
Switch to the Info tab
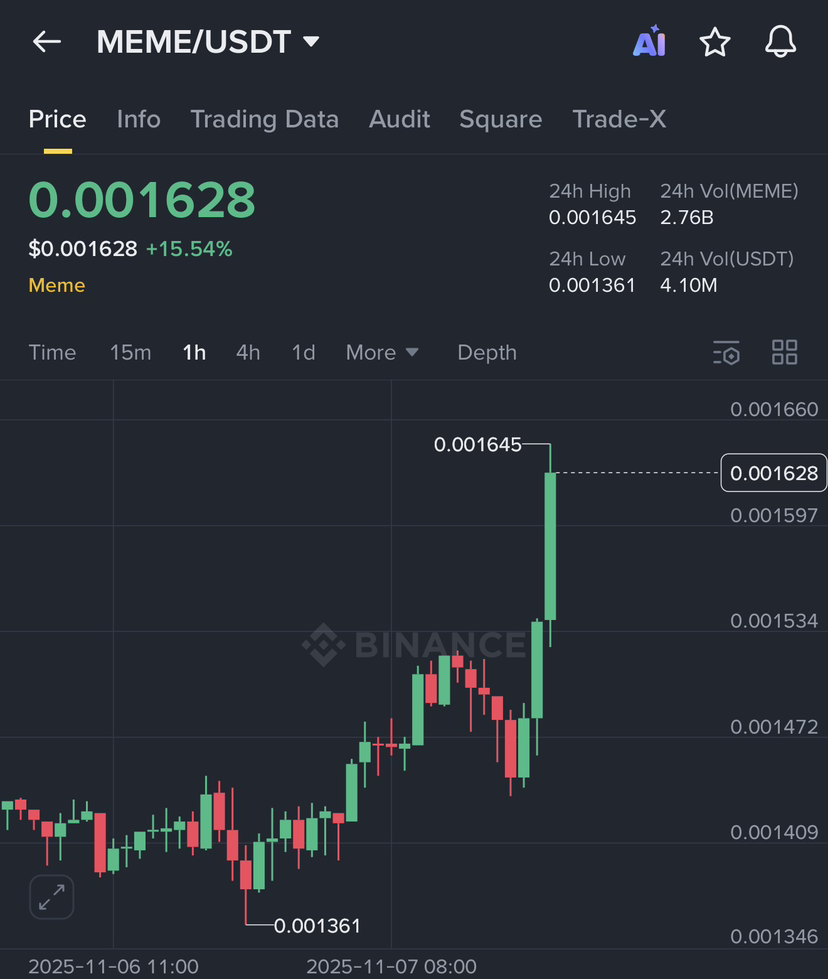pyautogui.click(x=138, y=119)
